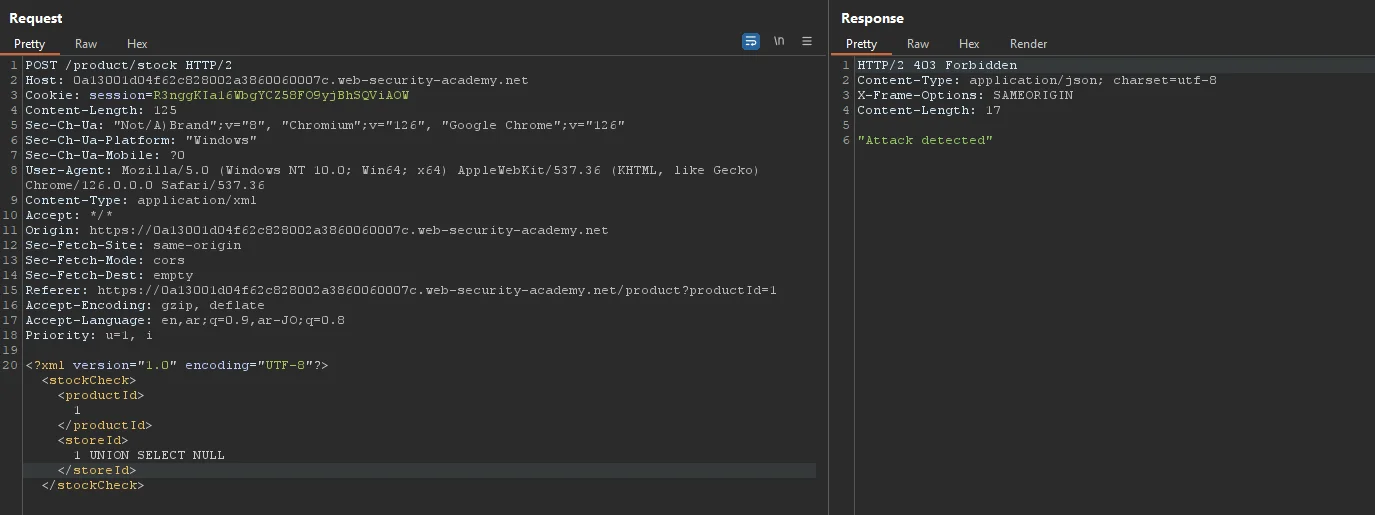Image resolution: width=1375 pixels, height=515 pixels.
Task: Click the Sec-Ch-Ua-Mobile: ?0 line
Action: (104, 155)
